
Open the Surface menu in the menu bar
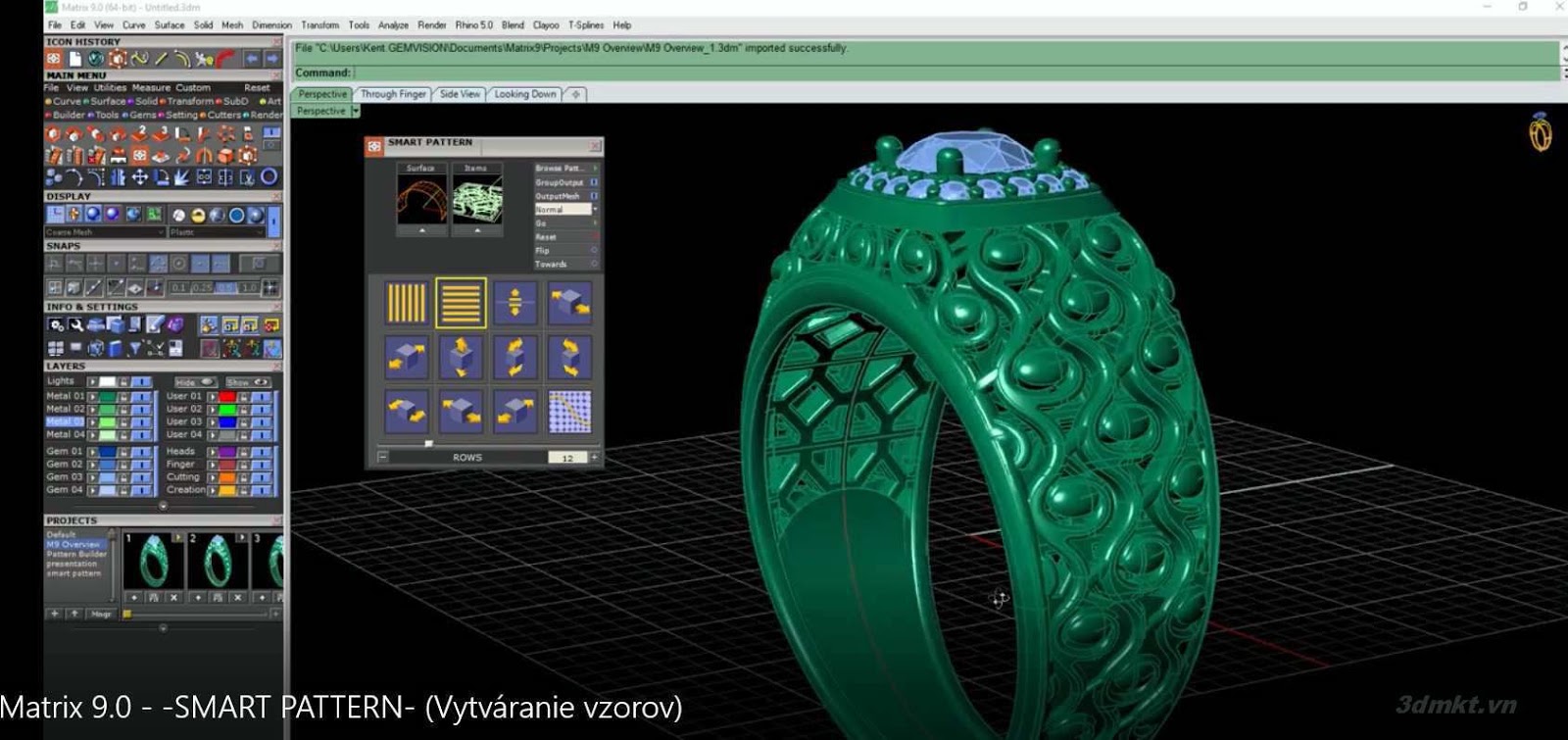coord(169,25)
